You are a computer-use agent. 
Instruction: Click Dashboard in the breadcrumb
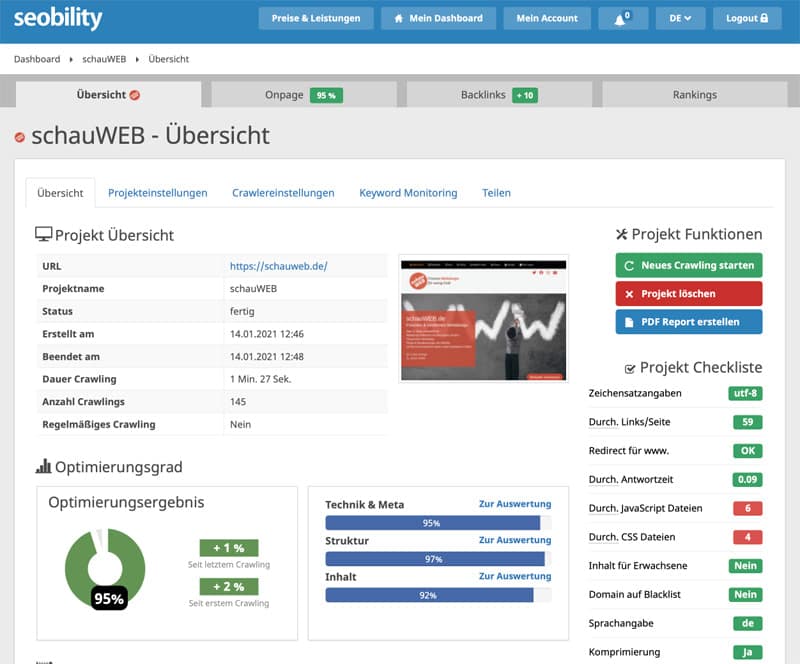(x=37, y=59)
